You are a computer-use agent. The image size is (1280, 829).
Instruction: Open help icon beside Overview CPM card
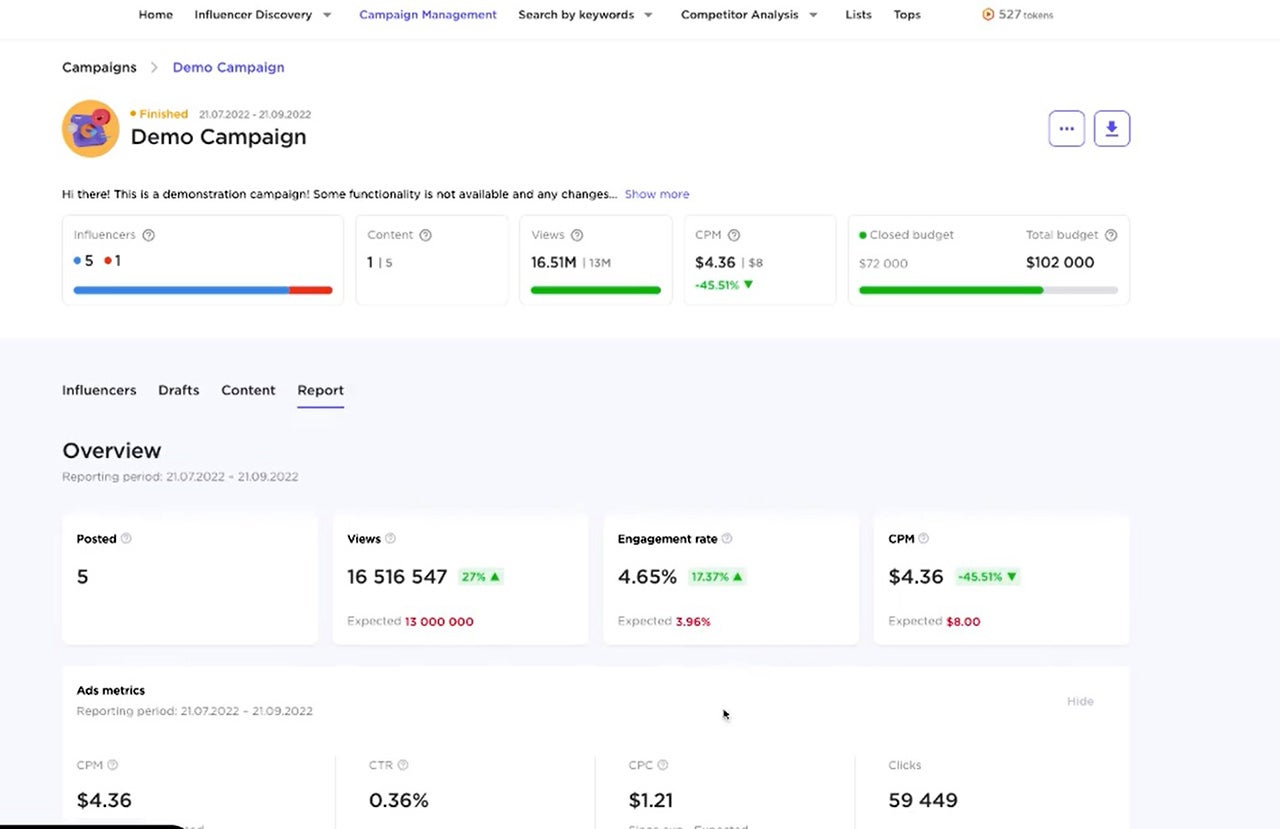(923, 538)
